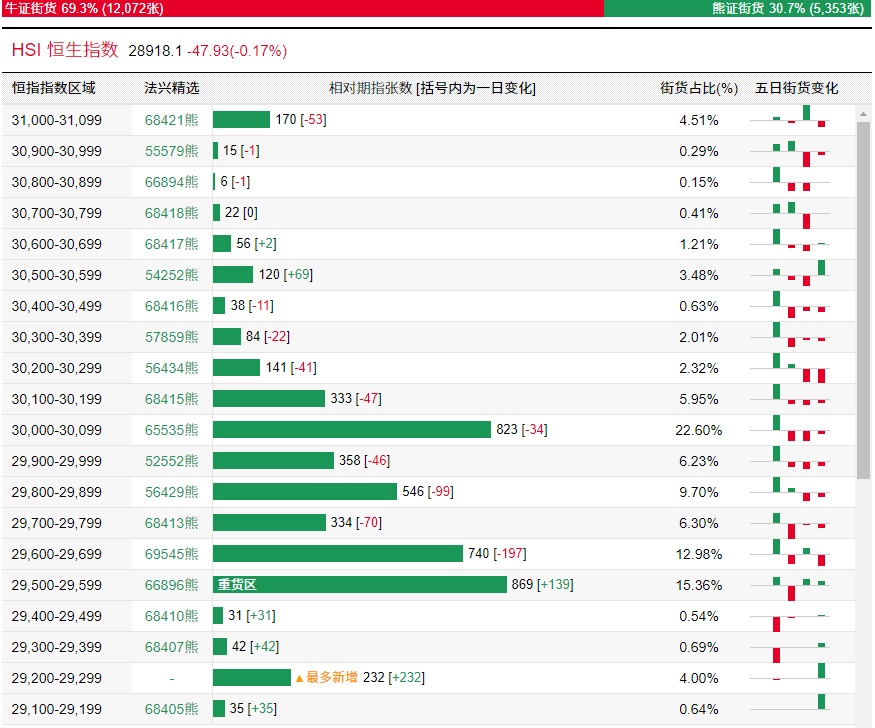This screenshot has width=875, height=728.
Task: Click the 120 [+69] value label
Action: point(286,274)
